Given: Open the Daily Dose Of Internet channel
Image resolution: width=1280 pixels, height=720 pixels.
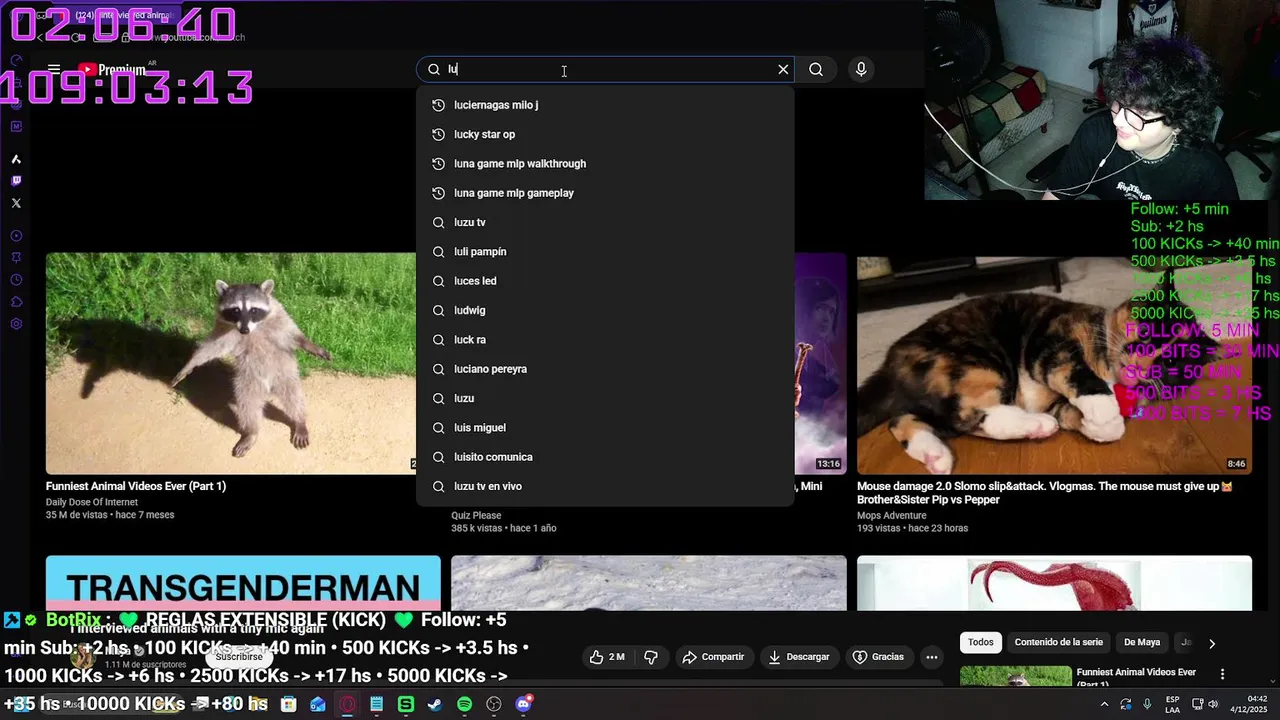Looking at the screenshot, I should pyautogui.click(x=92, y=502).
